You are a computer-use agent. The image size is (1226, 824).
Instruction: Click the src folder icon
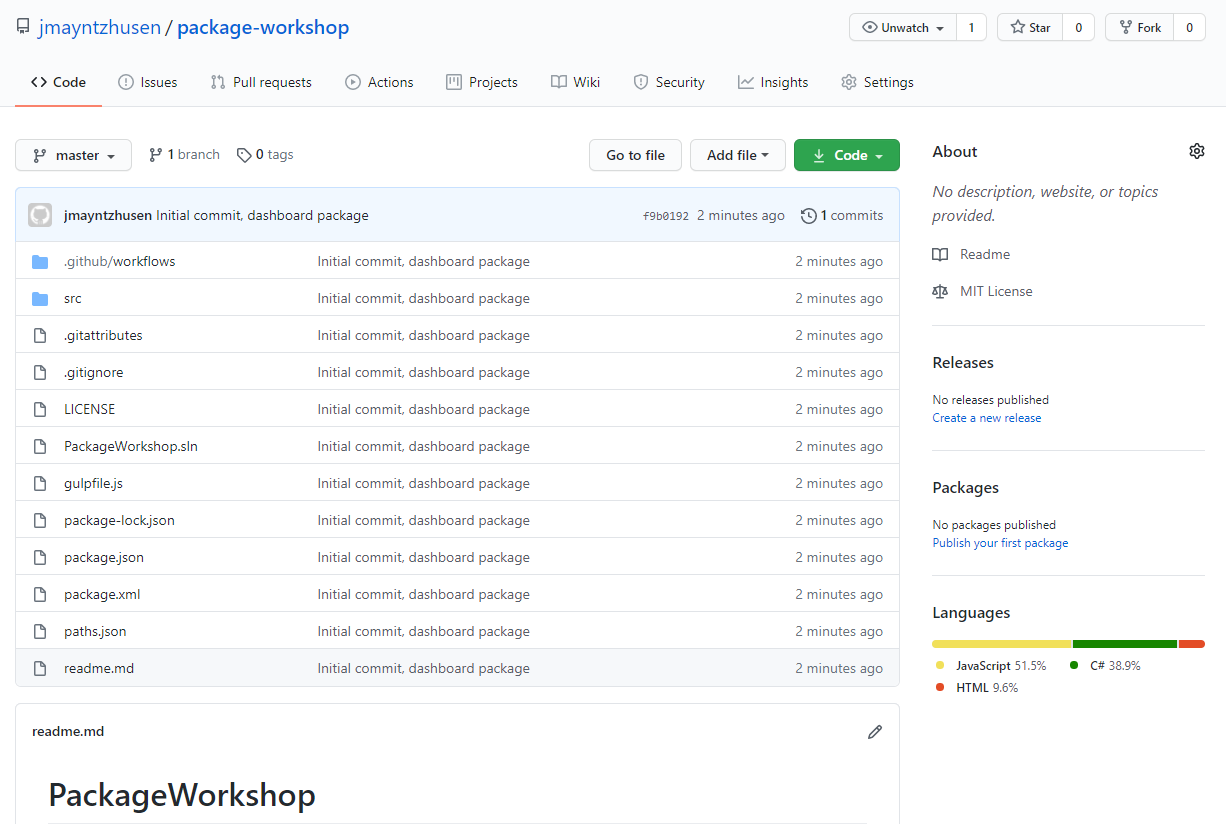point(40,299)
